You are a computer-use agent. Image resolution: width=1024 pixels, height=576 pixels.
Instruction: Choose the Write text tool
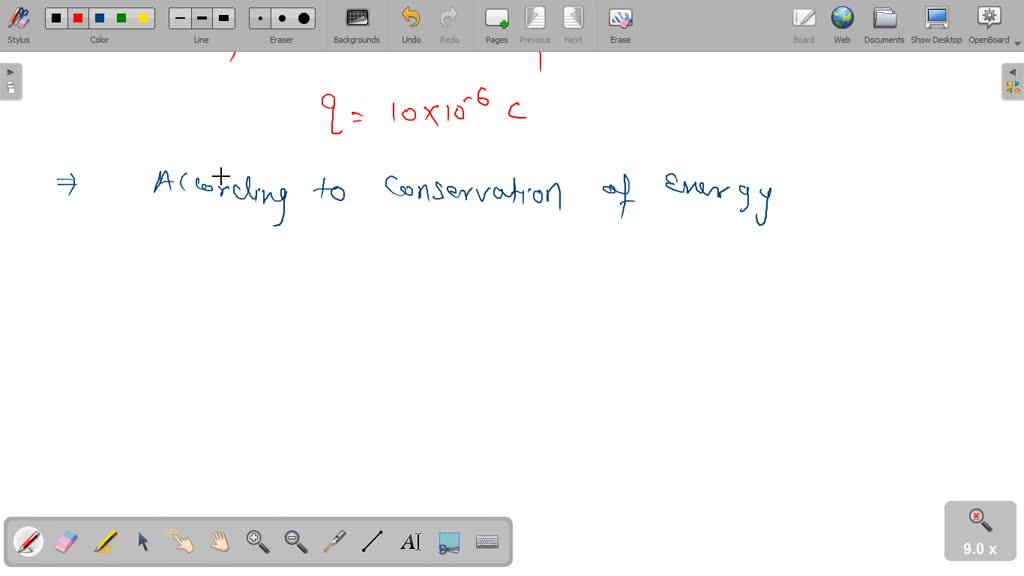(x=410, y=541)
